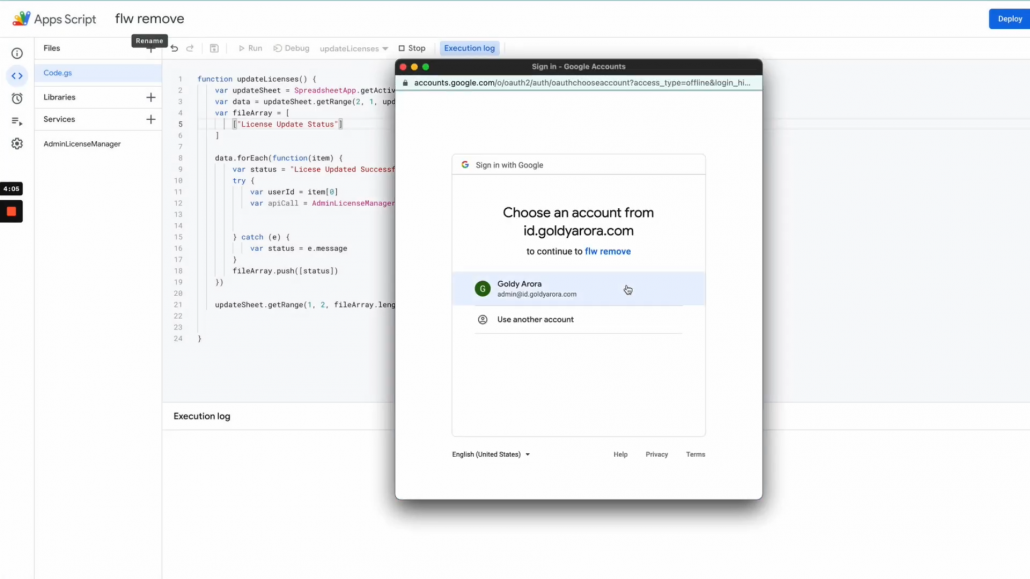Click the Undo arrow in toolbar
Screen dimensions: 1030x579
(174, 48)
